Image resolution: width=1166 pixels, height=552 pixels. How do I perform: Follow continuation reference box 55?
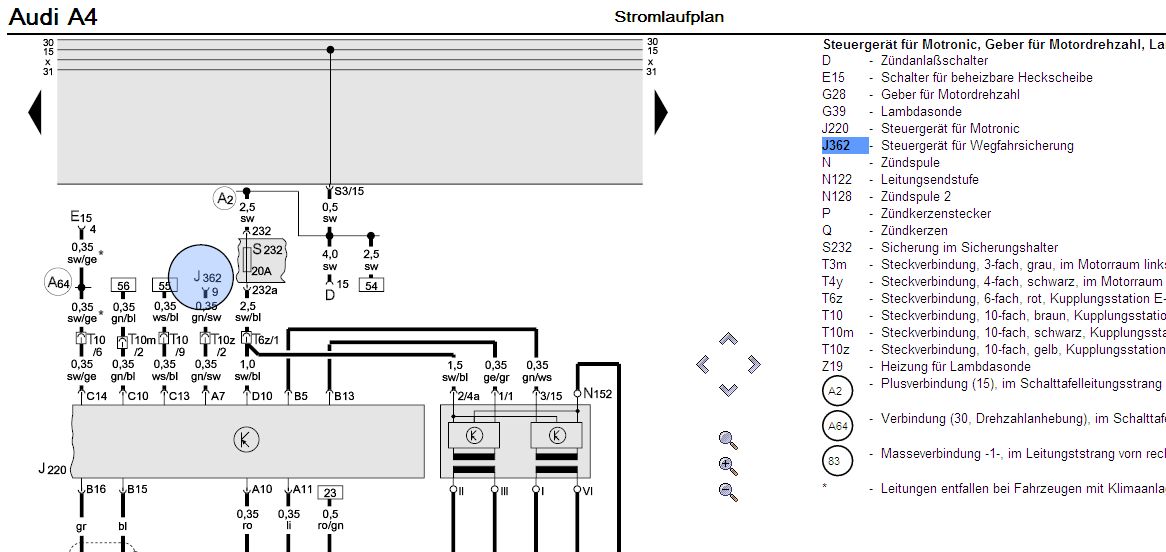click(164, 285)
